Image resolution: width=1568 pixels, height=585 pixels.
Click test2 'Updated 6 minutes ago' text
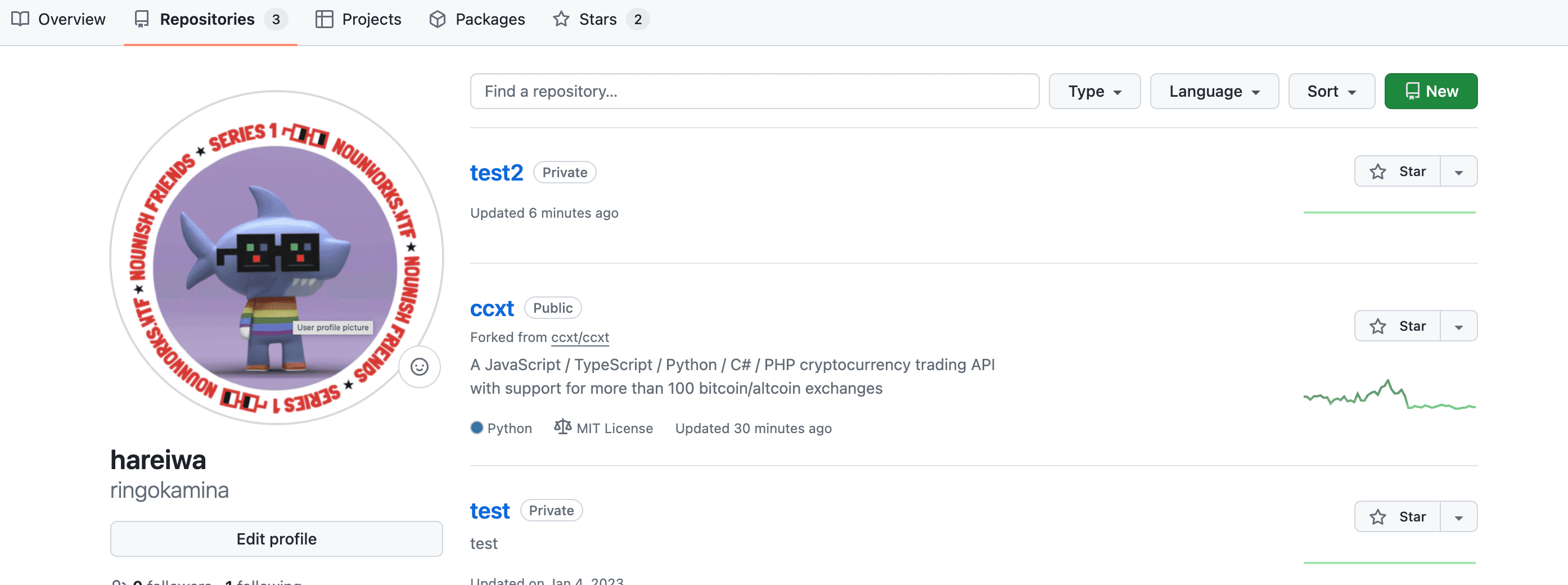(x=544, y=213)
